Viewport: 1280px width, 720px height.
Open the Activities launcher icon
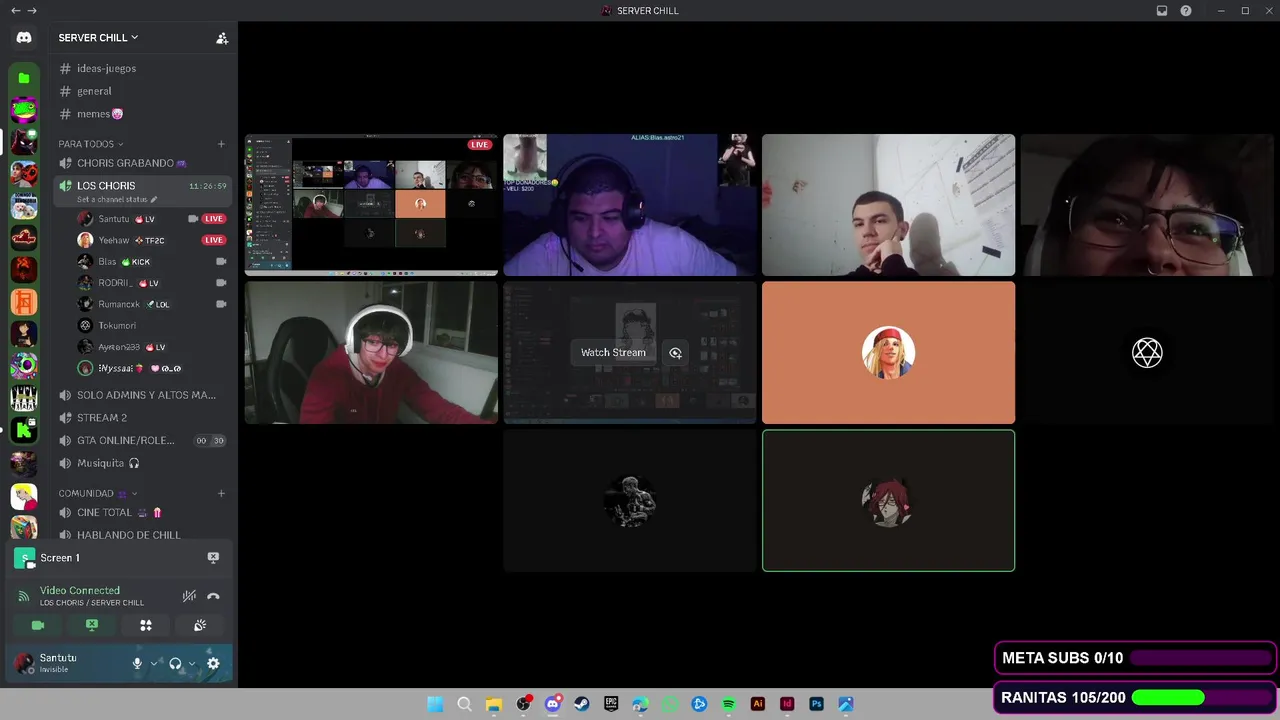click(146, 625)
